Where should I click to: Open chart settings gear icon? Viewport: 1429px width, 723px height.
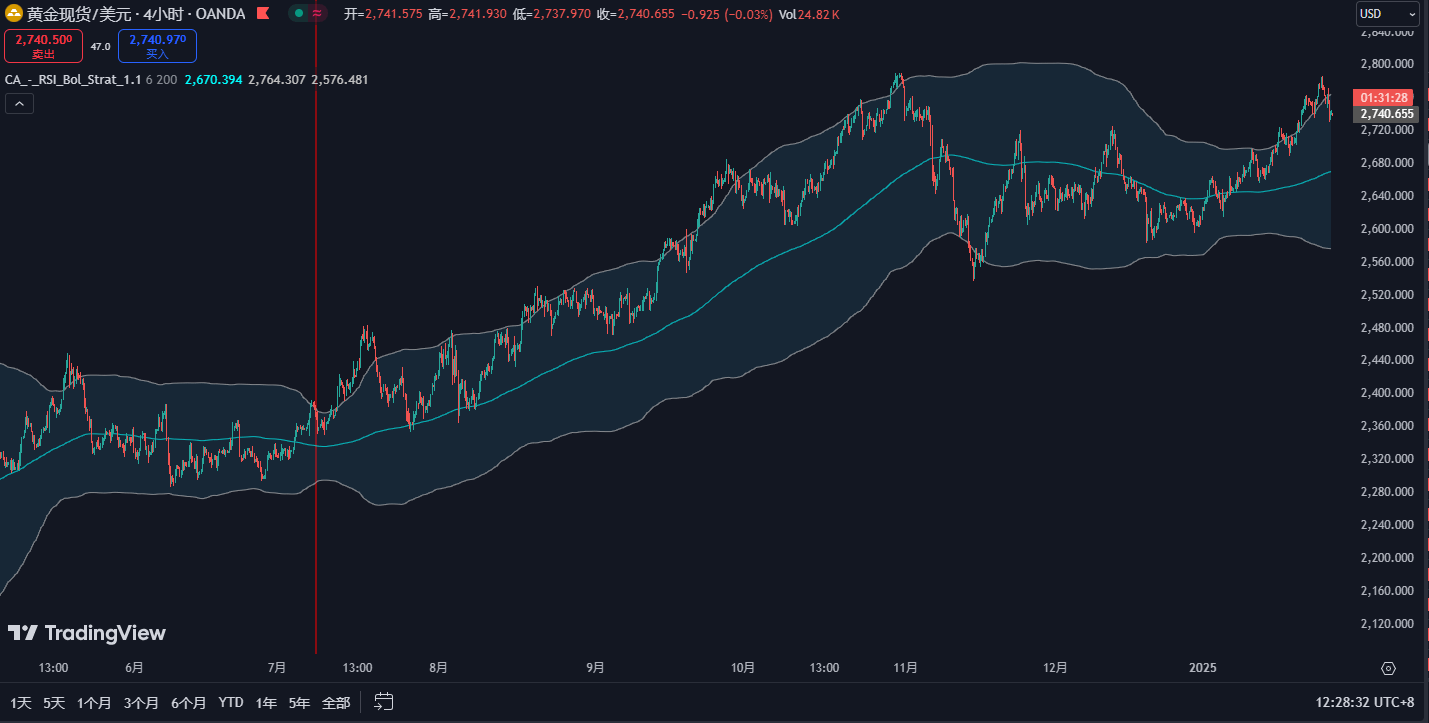point(1388,668)
